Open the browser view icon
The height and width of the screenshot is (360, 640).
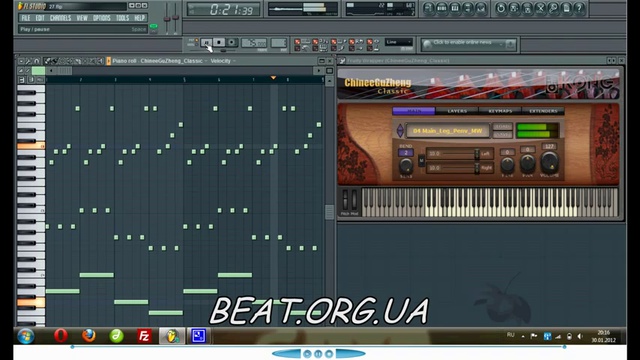tap(468, 8)
